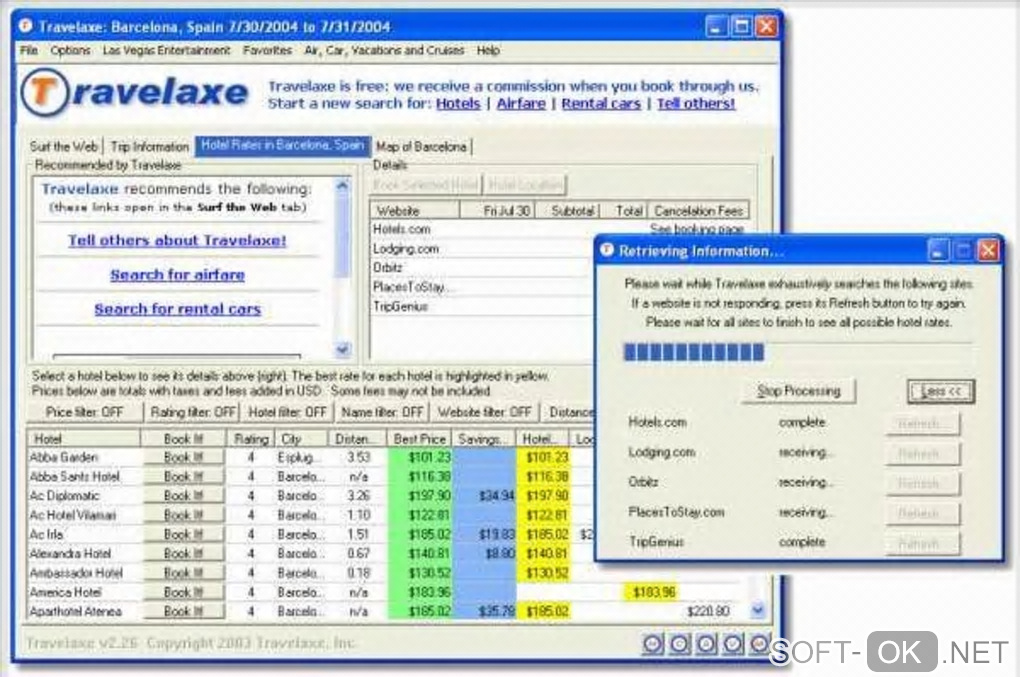The height and width of the screenshot is (677, 1020).
Task: Click Book It! for Abba Garden
Action: (x=184, y=457)
